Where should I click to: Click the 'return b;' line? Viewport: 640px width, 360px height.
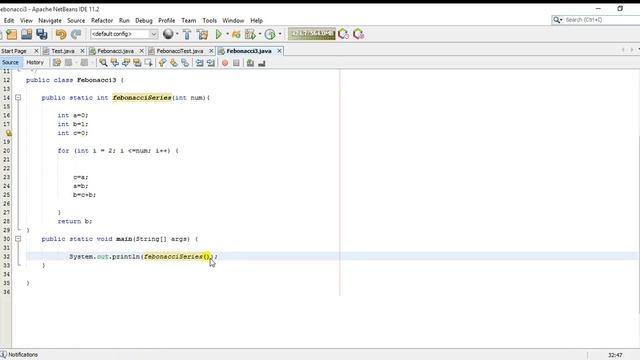point(75,221)
